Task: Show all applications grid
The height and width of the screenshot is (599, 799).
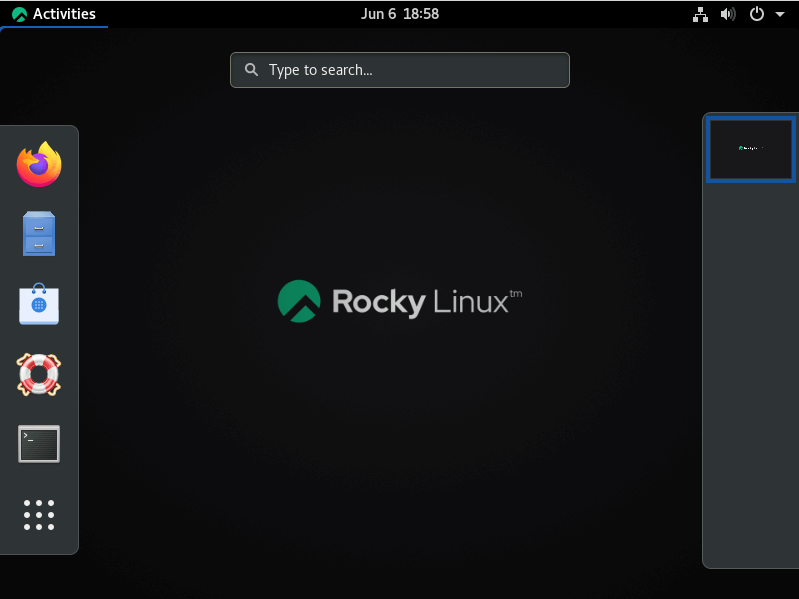Action: [39, 515]
